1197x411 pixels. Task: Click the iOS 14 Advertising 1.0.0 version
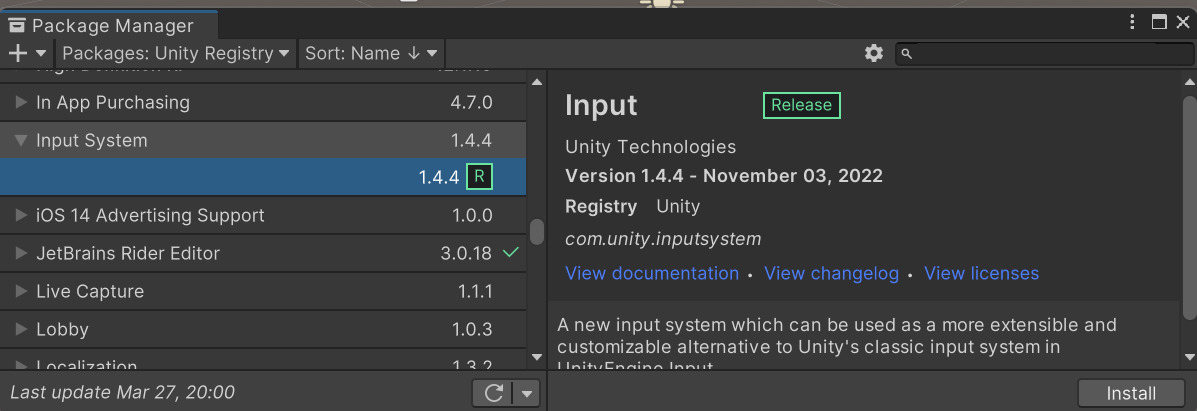472,215
